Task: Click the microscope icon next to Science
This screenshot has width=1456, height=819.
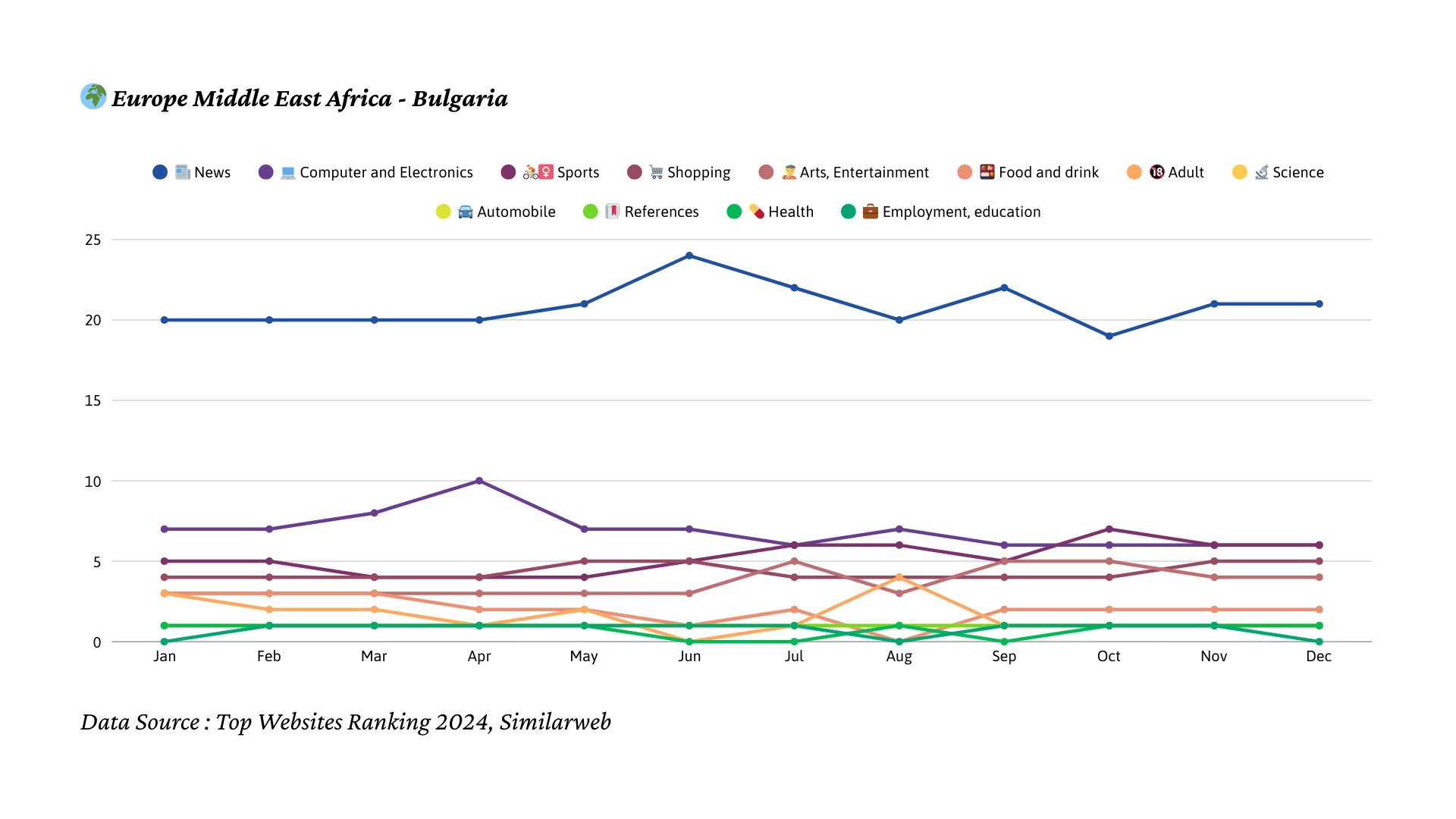Action: [1261, 172]
